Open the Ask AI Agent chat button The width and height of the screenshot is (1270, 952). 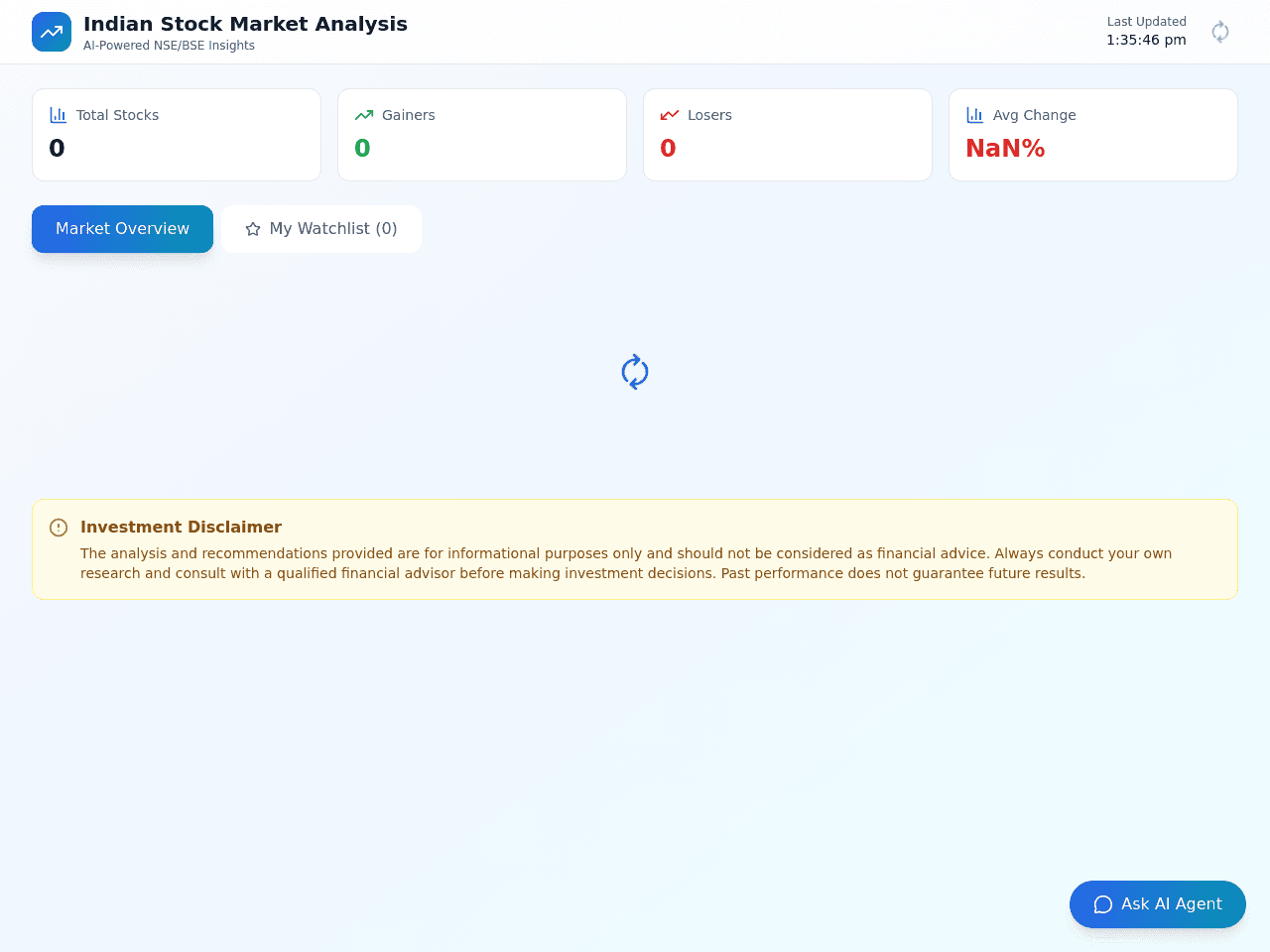(1158, 904)
